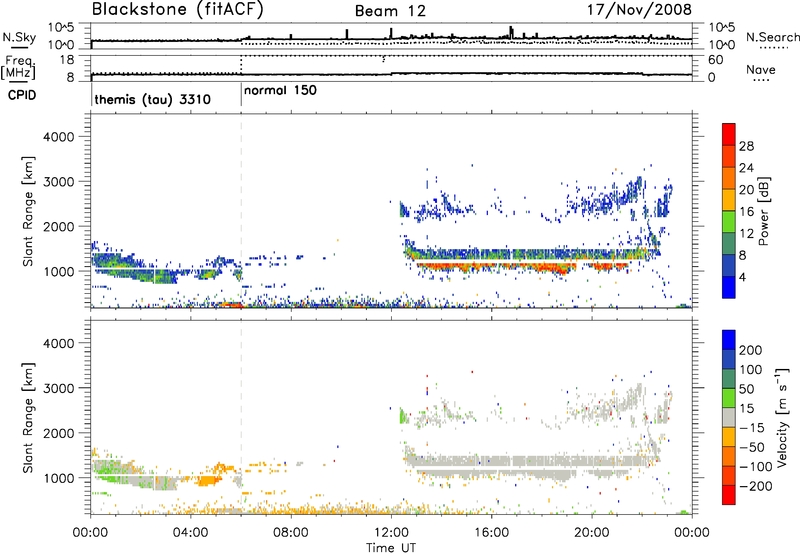Click the '4000' tick on power plot axis

point(58,137)
